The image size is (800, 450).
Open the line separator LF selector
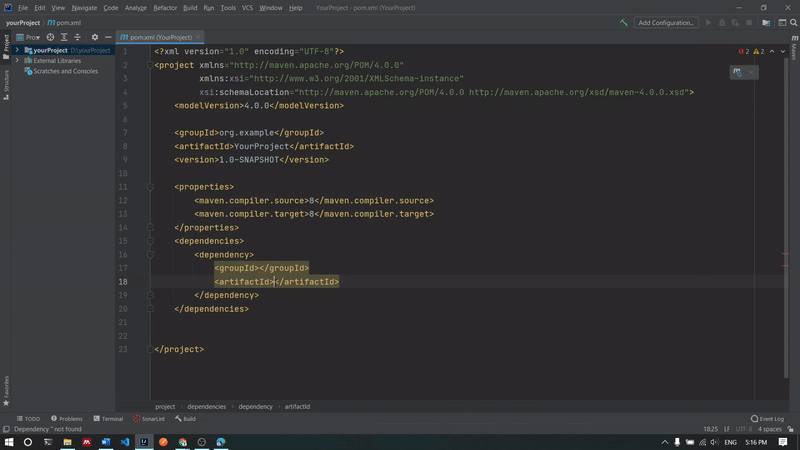coord(727,429)
